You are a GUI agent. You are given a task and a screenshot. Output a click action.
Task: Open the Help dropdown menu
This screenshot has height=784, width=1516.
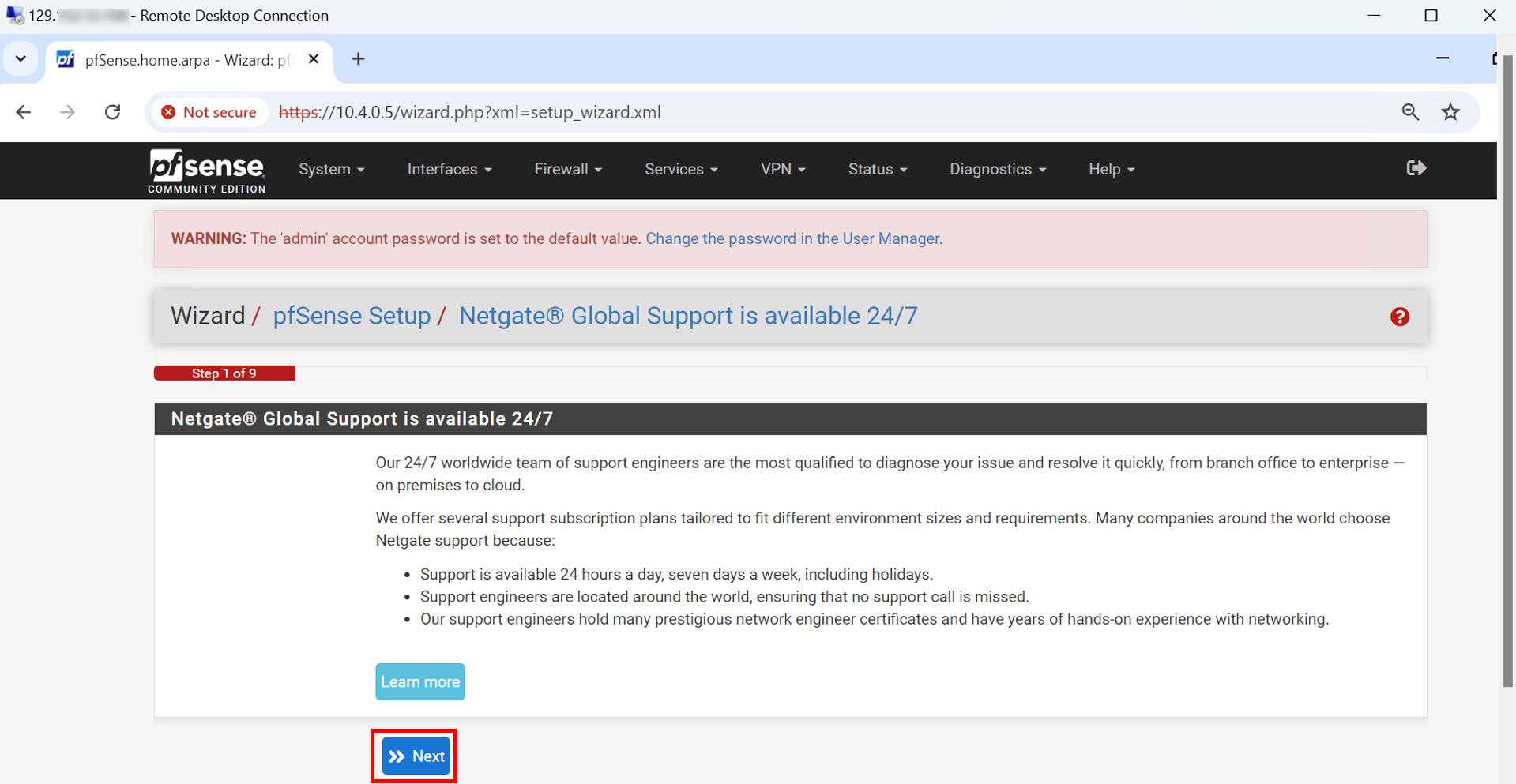[1112, 169]
